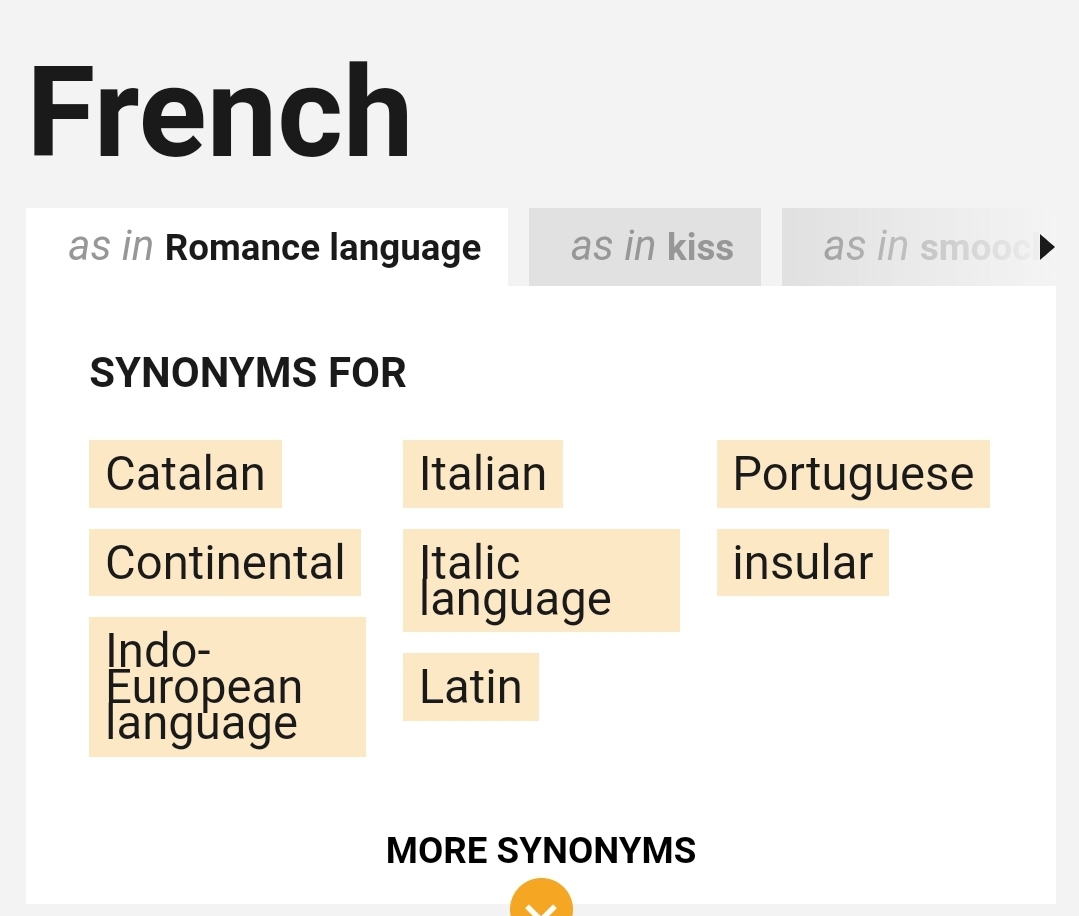
Task: Select the 'Latin' synonym chip
Action: pyautogui.click(x=471, y=687)
